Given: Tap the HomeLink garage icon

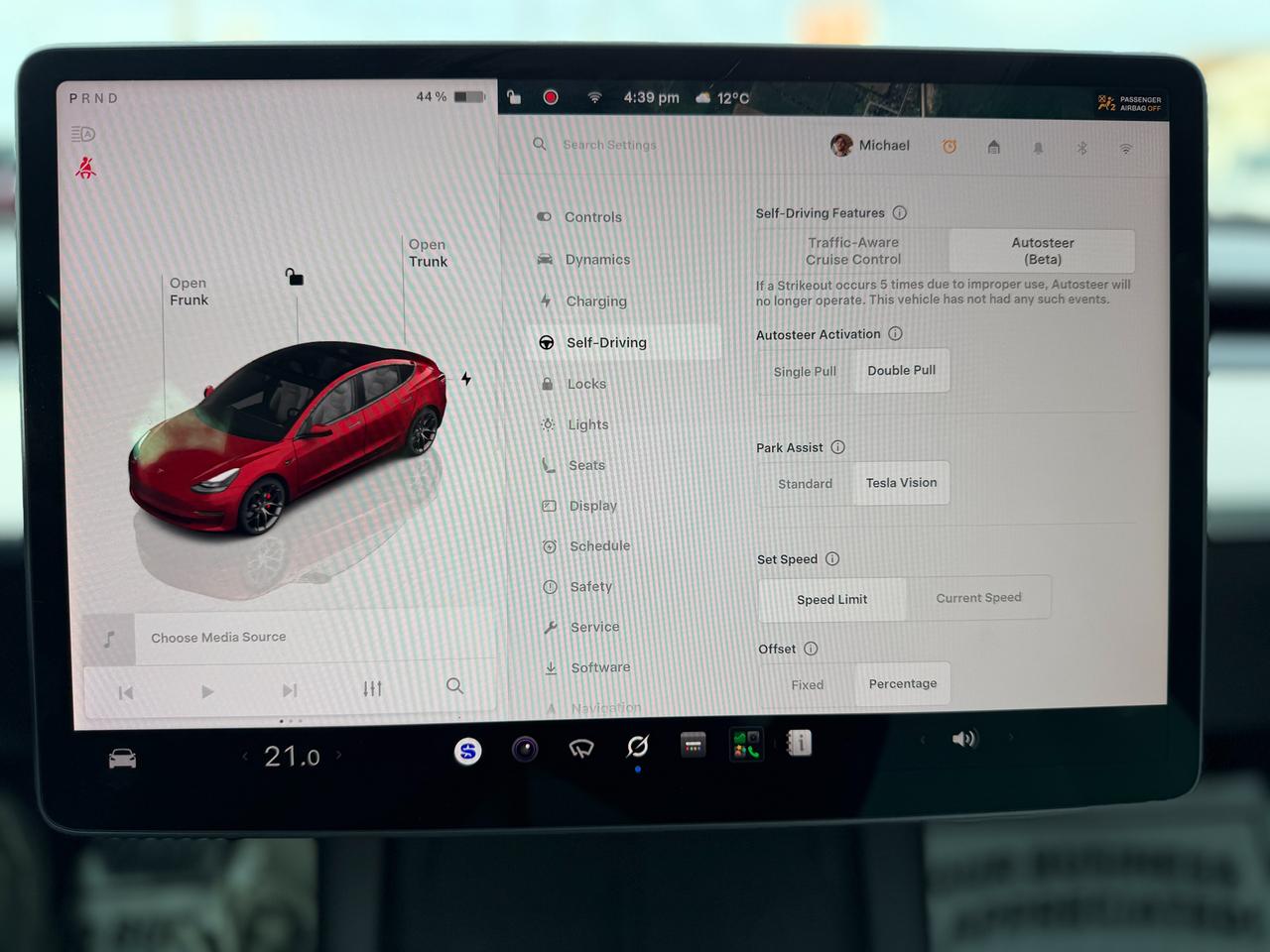Looking at the screenshot, I should (x=994, y=147).
